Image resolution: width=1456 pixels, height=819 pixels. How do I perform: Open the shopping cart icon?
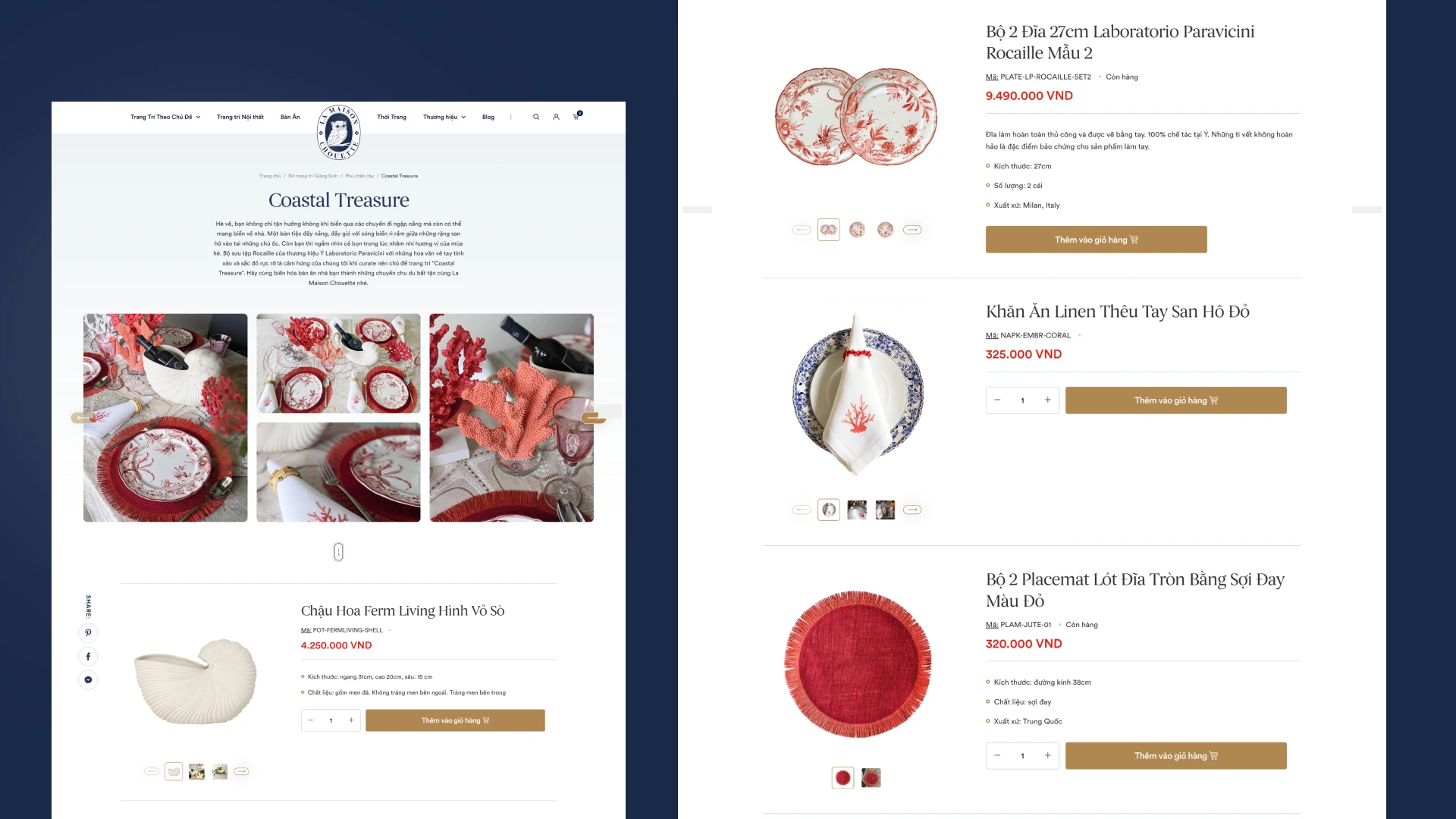(x=576, y=116)
